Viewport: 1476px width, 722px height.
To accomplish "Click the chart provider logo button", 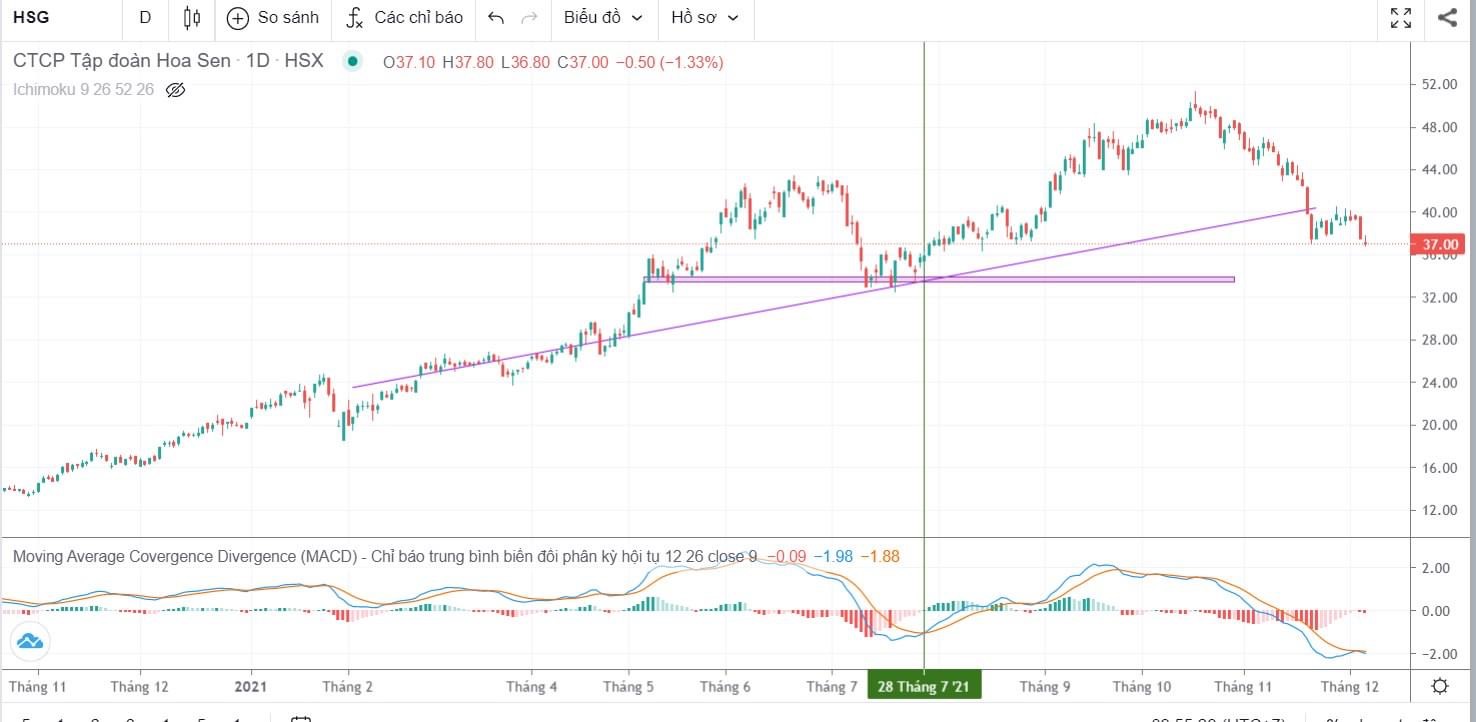I will tap(29, 641).
